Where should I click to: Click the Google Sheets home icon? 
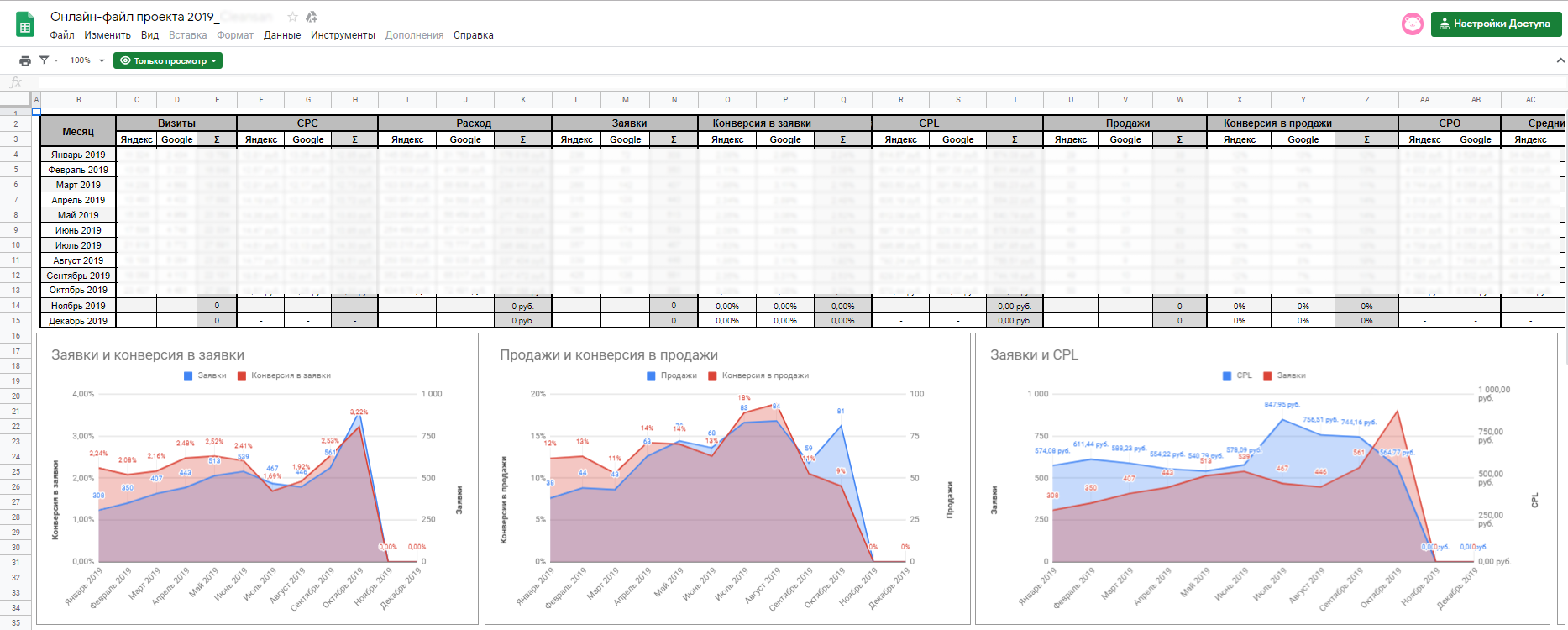[25, 25]
